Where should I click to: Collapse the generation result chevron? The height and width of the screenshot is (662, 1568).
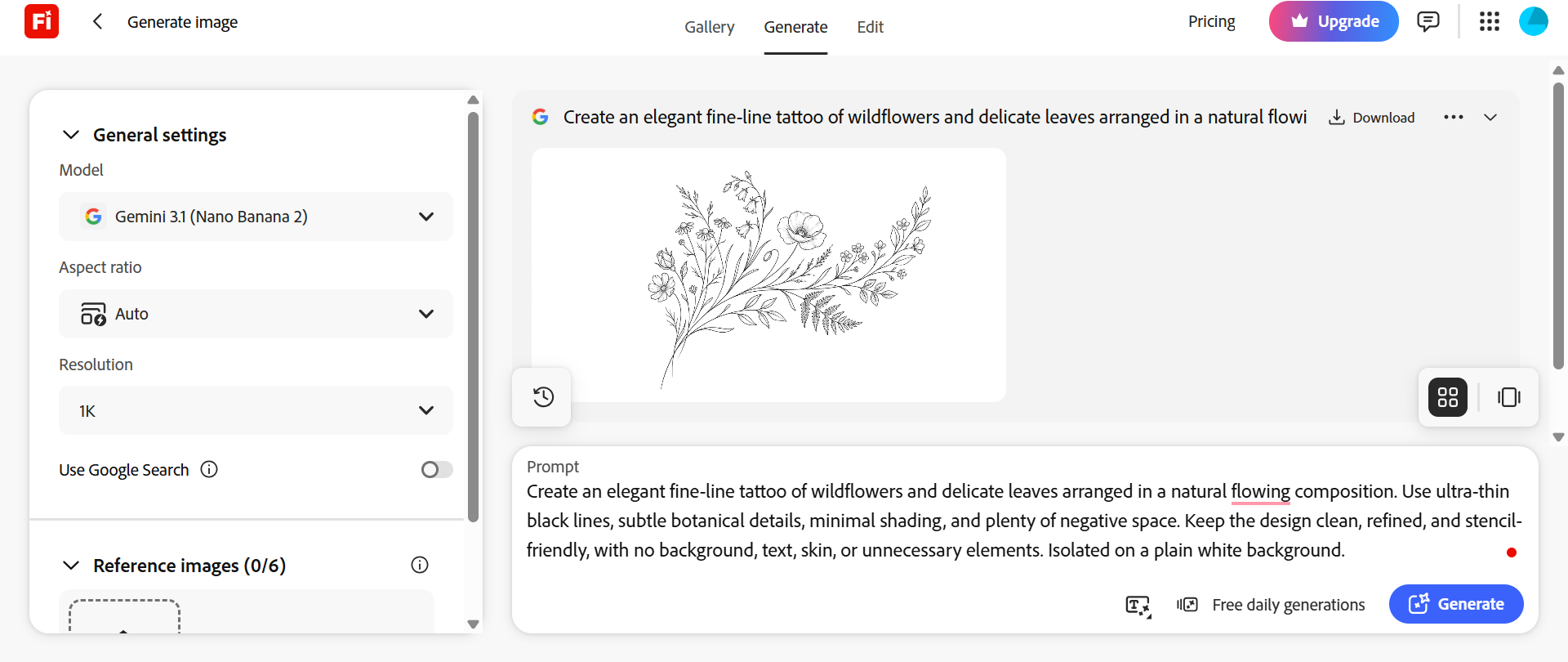1490,118
